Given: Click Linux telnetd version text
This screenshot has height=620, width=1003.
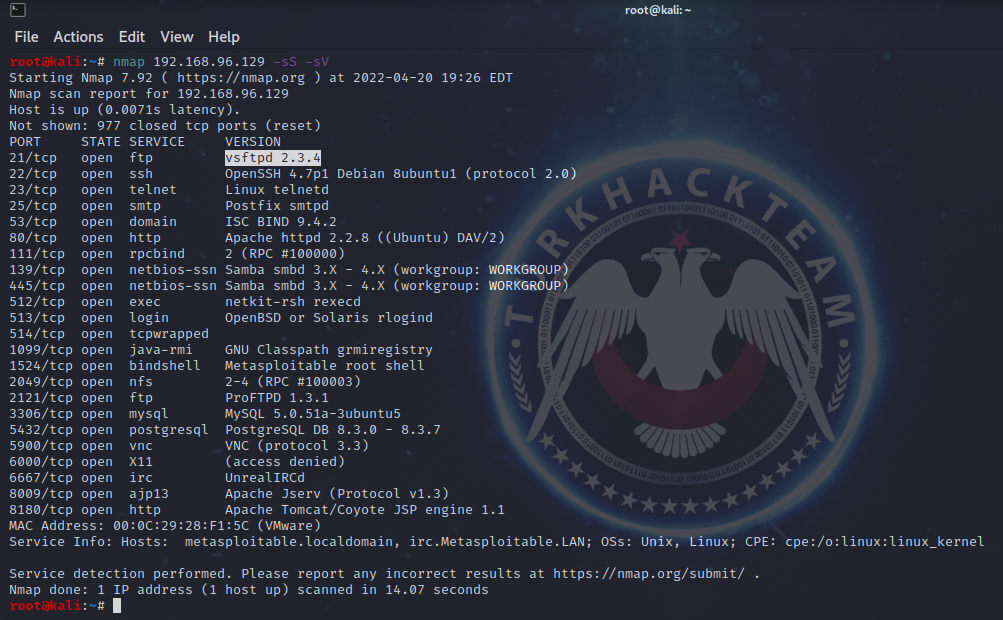Looking at the screenshot, I should pos(276,190).
